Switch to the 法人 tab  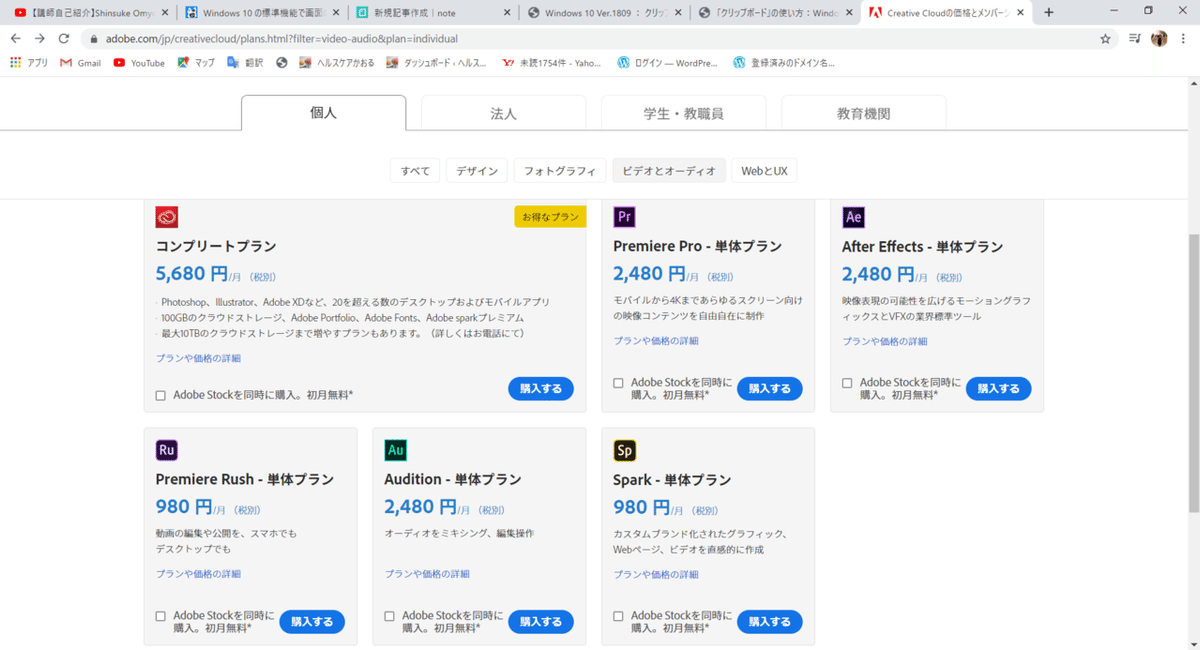(503, 114)
